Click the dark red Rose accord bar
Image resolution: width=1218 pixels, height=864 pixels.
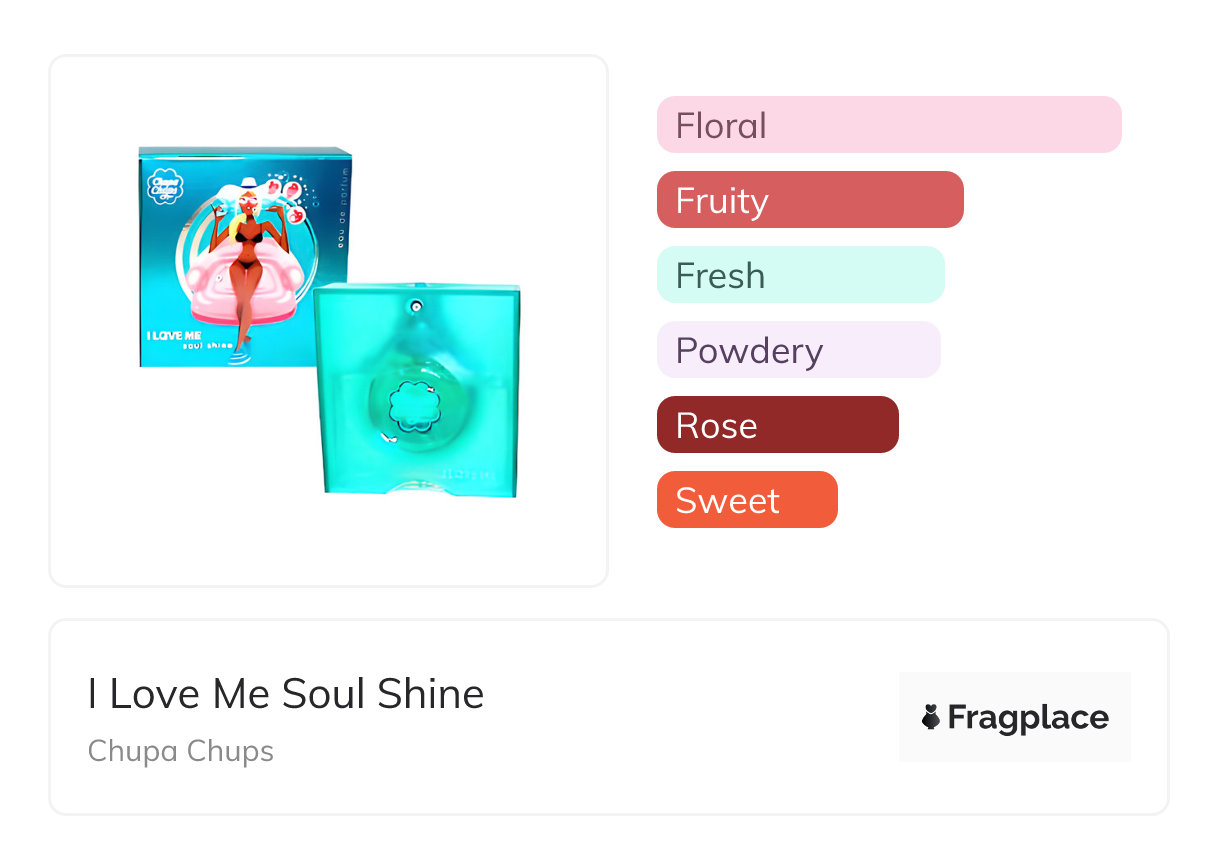[777, 425]
